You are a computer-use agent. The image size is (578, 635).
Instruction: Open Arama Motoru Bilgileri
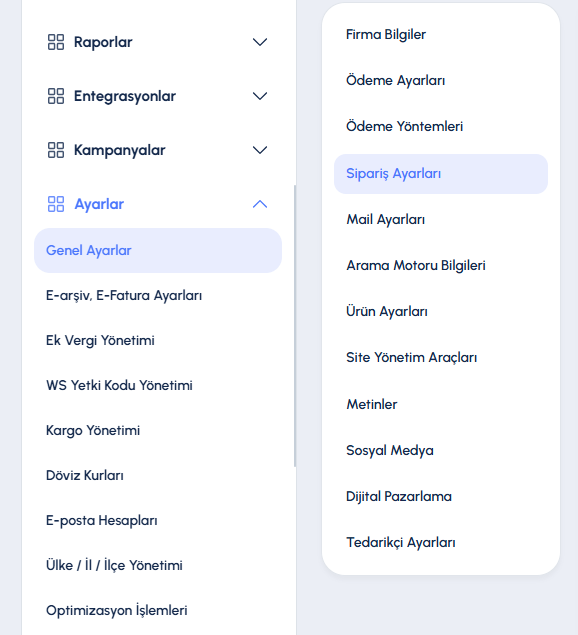coord(416,266)
